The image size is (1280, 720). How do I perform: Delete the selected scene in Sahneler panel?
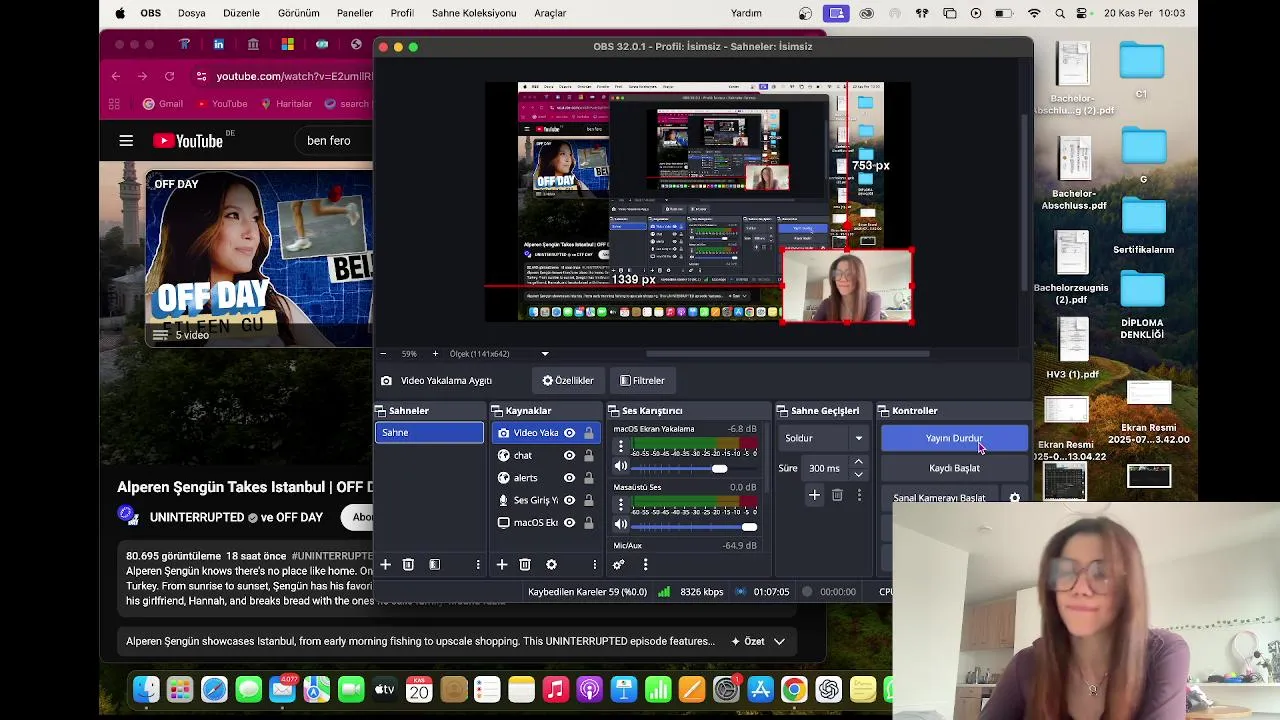click(x=408, y=565)
